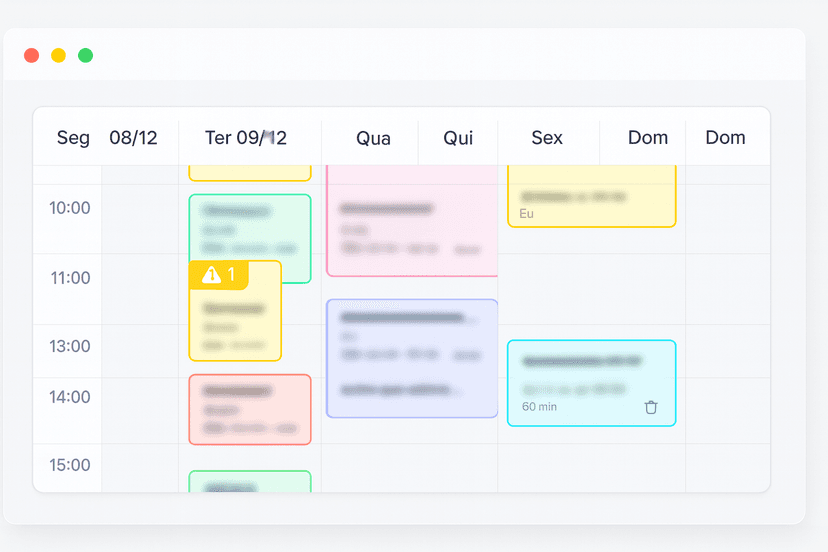
Task: Open the yellow event labeled Eu
Action: click(592, 196)
